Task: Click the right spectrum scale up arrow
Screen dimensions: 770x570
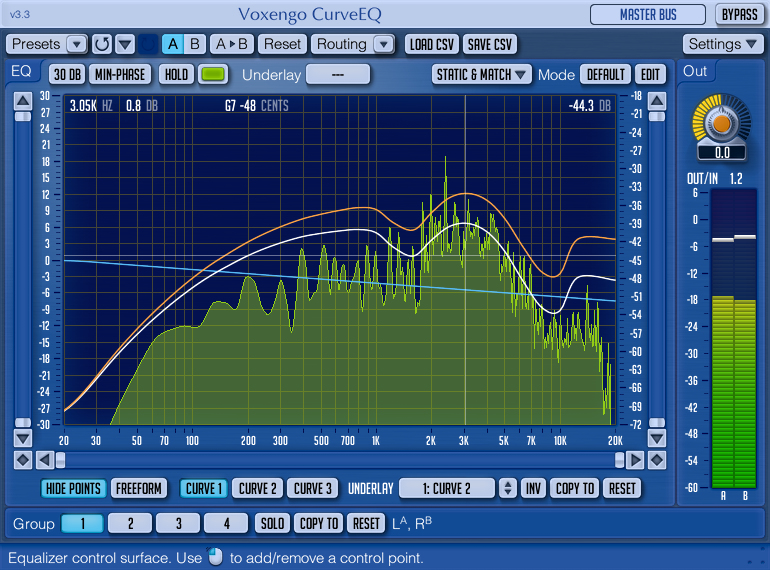Action: click(657, 101)
